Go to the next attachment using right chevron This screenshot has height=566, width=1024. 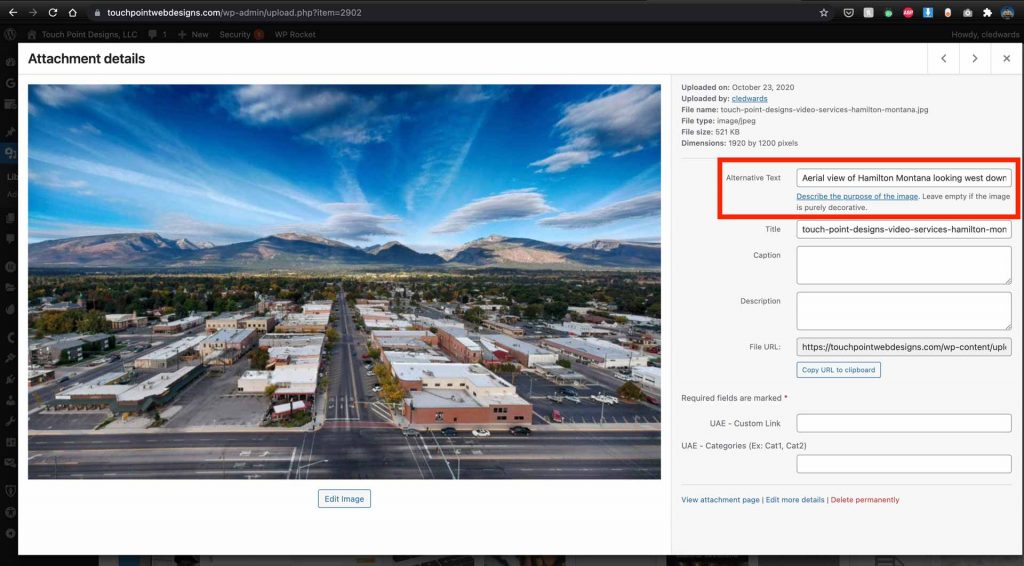[975, 59]
